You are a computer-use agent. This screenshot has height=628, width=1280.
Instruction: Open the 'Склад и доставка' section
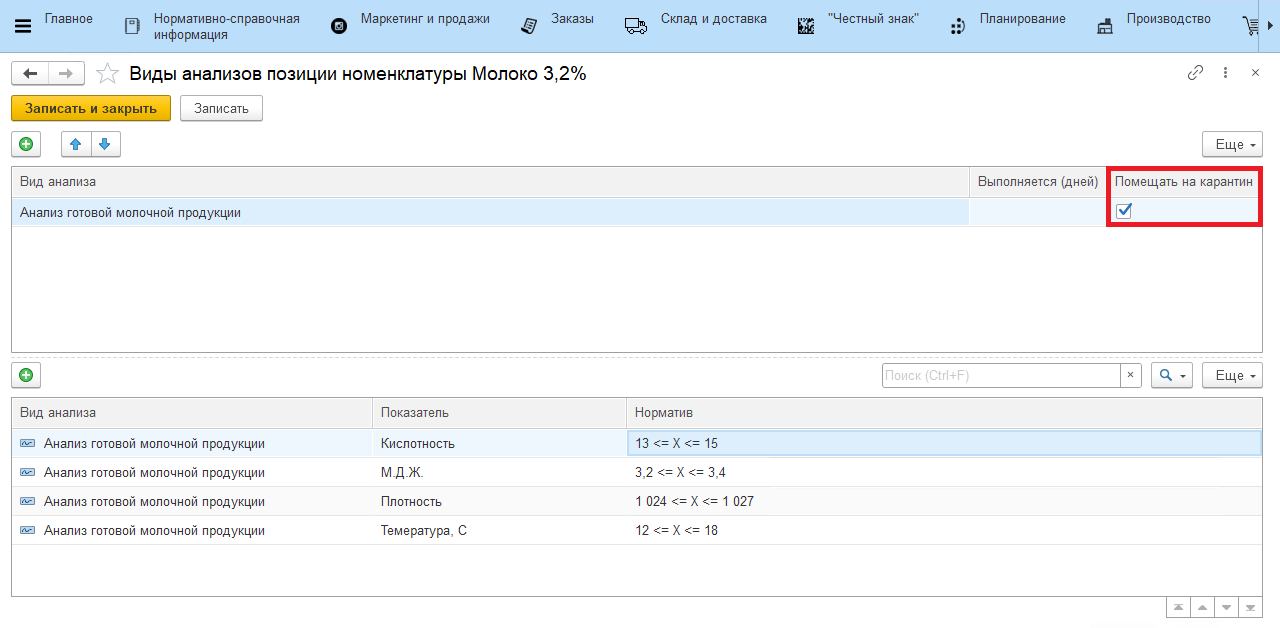pyautogui.click(x=713, y=20)
